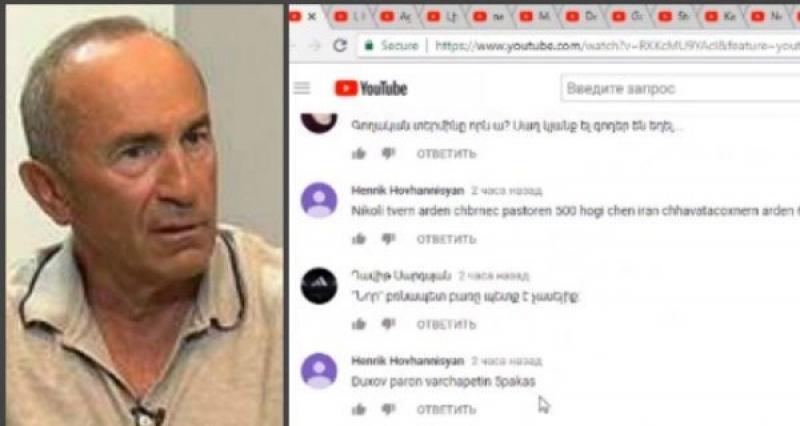Viewport: 800px width, 426px height.
Task: Open the YouTube hamburger menu
Action: [302, 88]
